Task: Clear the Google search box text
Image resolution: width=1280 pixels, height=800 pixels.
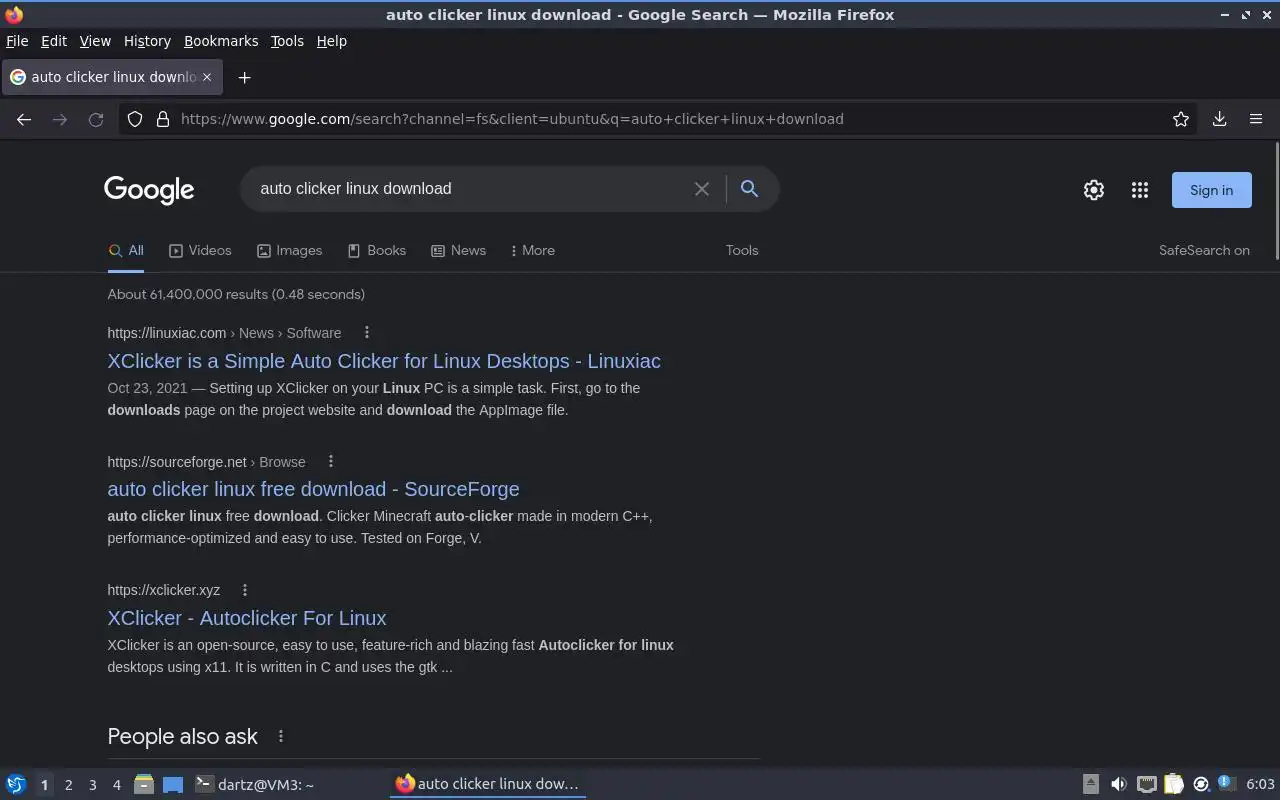Action: (702, 189)
